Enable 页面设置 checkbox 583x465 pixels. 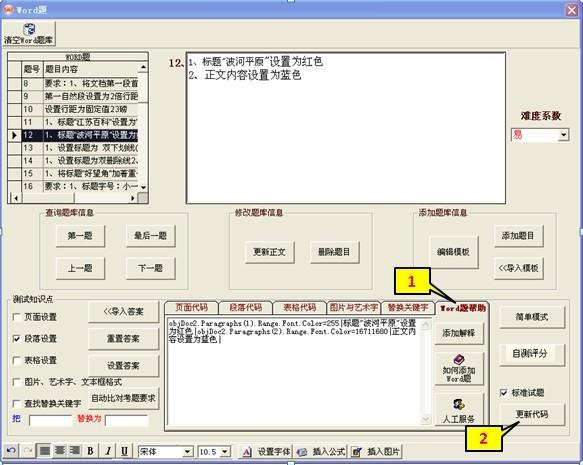[x=17, y=317]
